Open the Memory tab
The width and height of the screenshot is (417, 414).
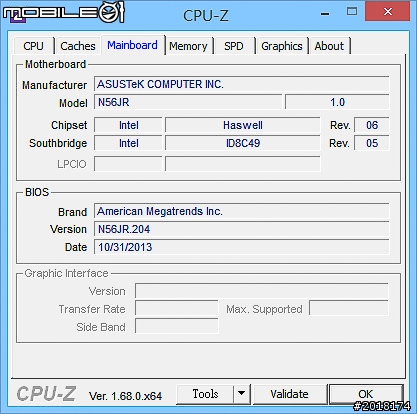[x=188, y=46]
